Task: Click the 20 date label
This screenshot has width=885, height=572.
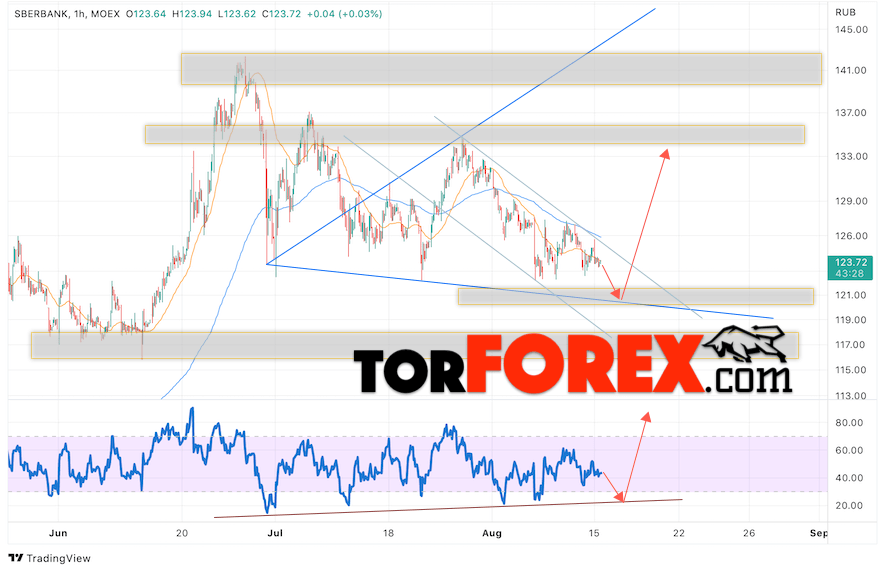Action: click(182, 533)
